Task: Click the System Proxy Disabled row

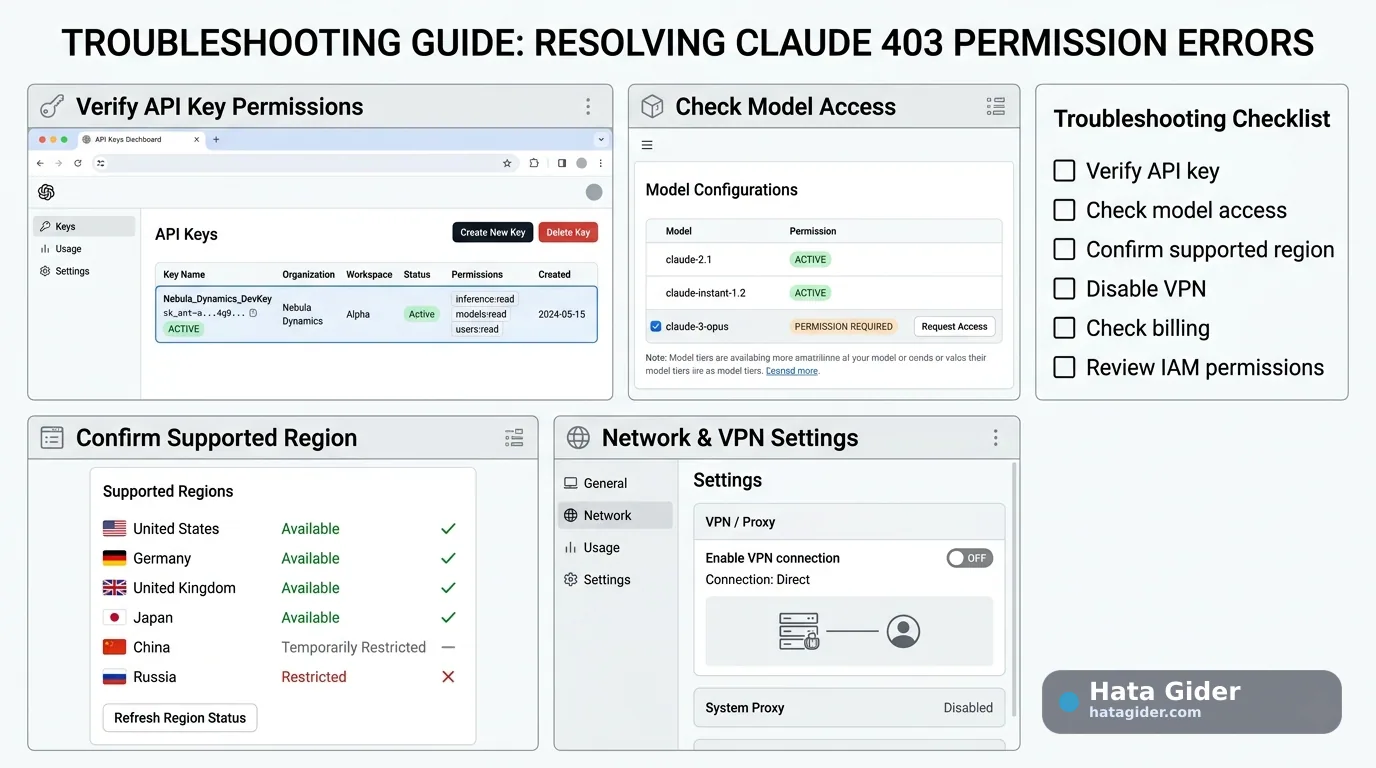Action: 849,707
